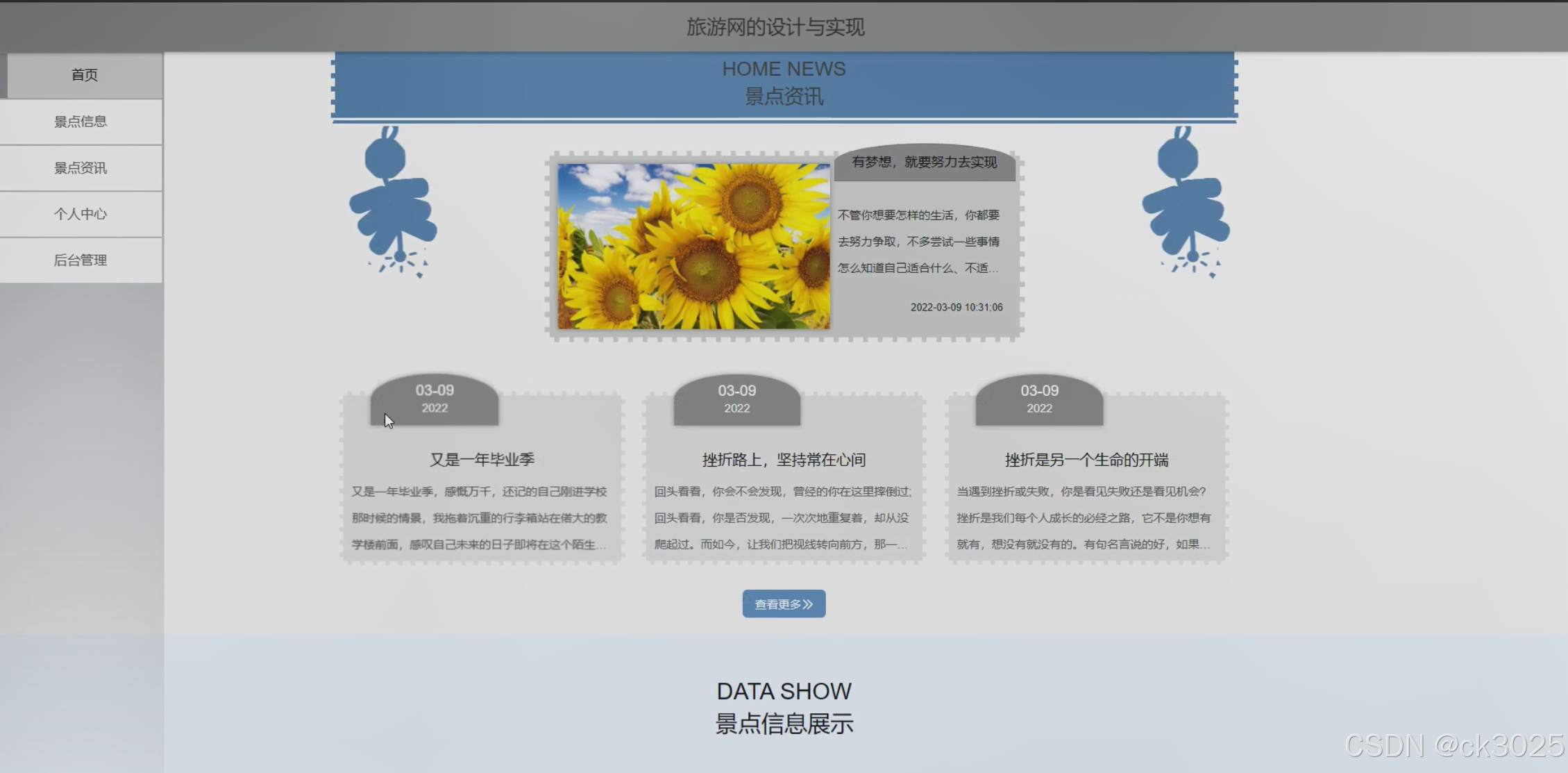
Task: Click first card's 03-09 date badge
Action: (435, 399)
